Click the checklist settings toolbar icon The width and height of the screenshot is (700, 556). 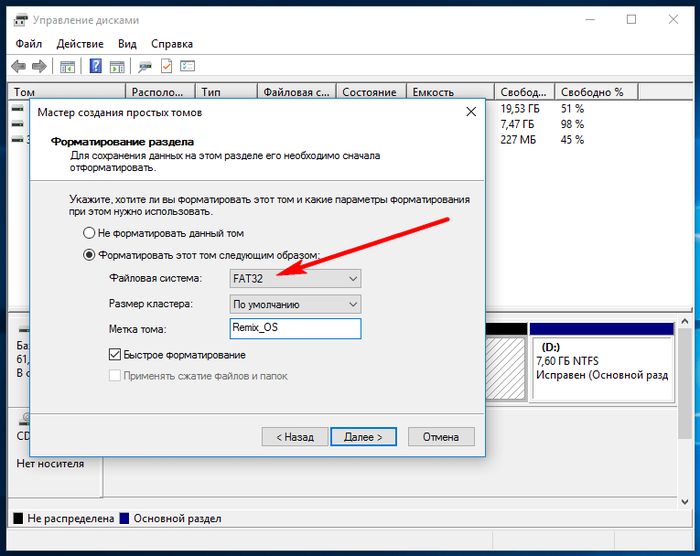coord(188,66)
